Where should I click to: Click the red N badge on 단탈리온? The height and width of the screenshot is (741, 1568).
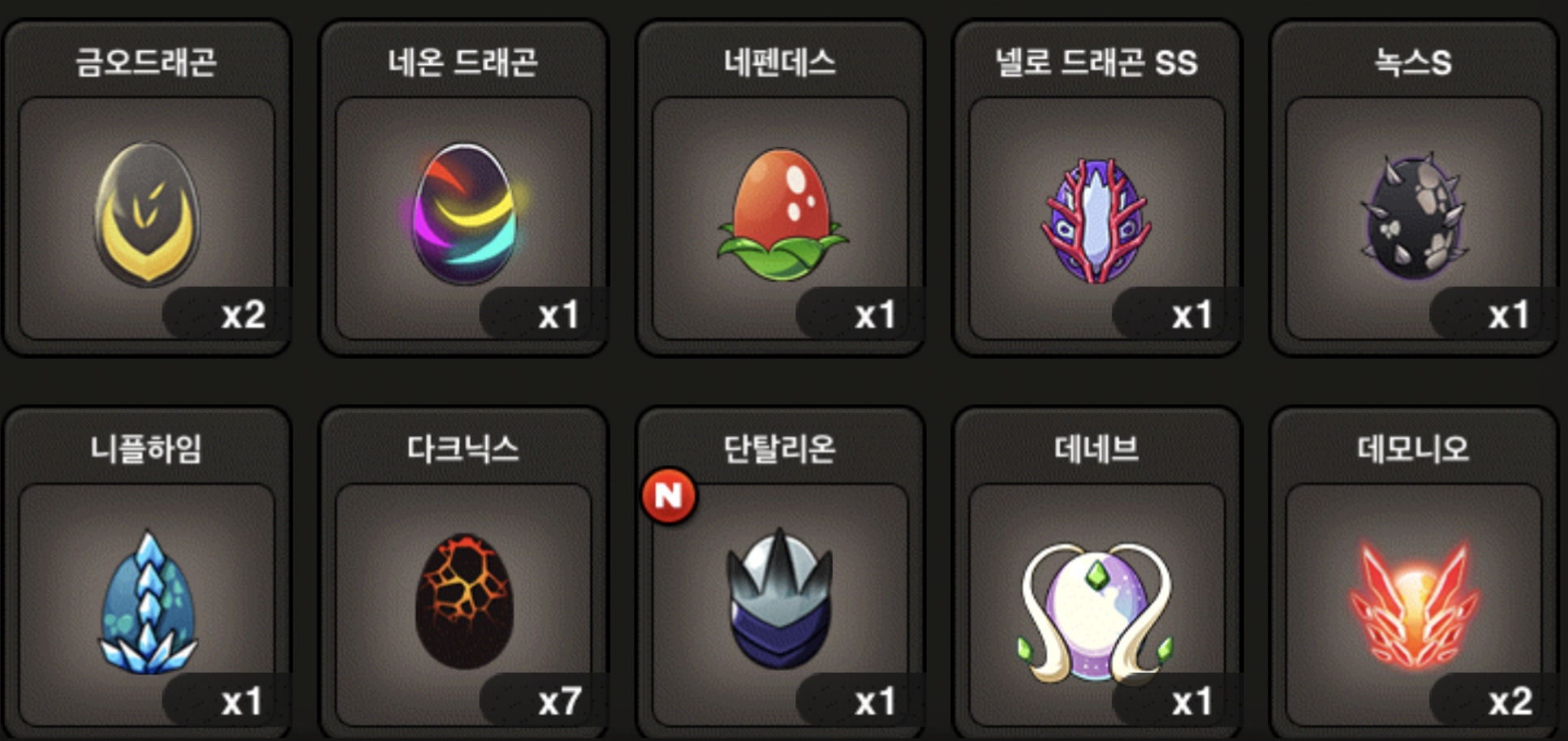tap(669, 495)
